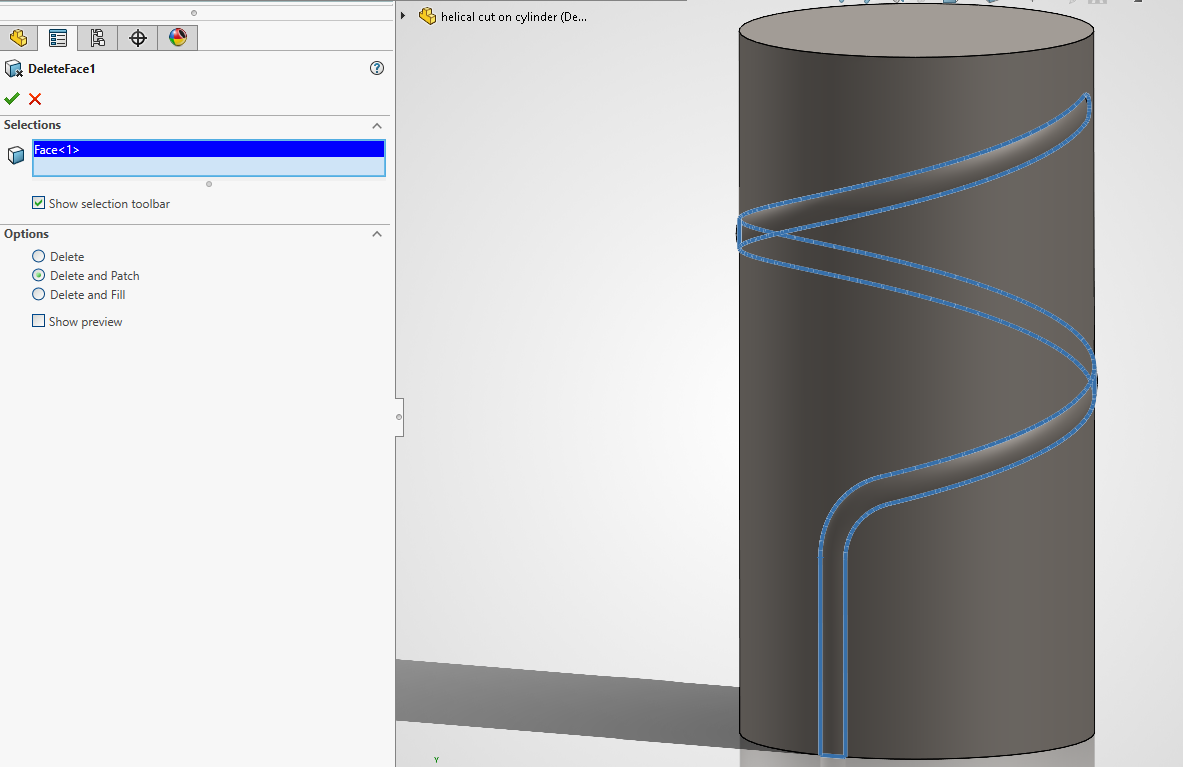This screenshot has width=1183, height=767.
Task: Accept DeleteFace with the green checkmark
Action: pyautogui.click(x=12, y=99)
